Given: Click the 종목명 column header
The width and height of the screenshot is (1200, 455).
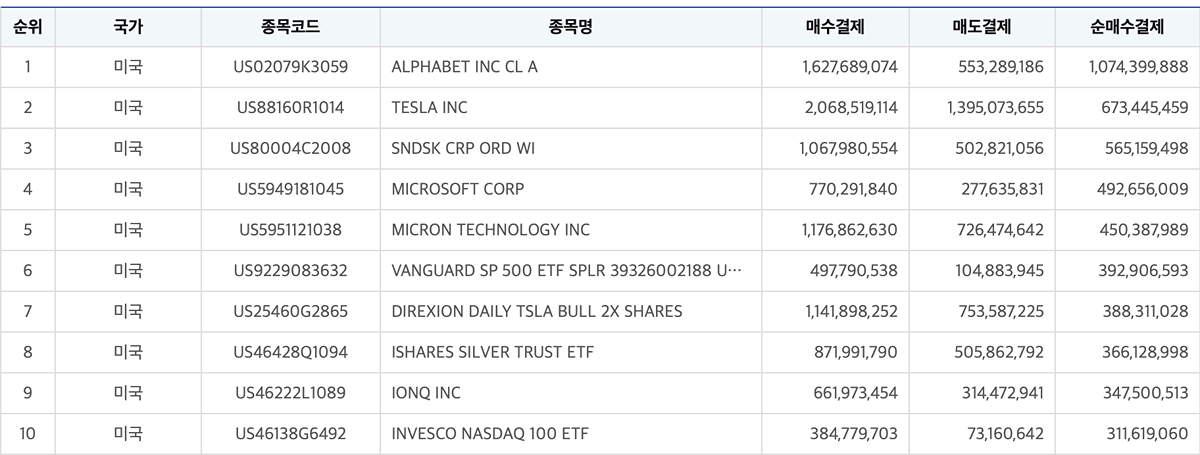Looking at the screenshot, I should (570, 27).
